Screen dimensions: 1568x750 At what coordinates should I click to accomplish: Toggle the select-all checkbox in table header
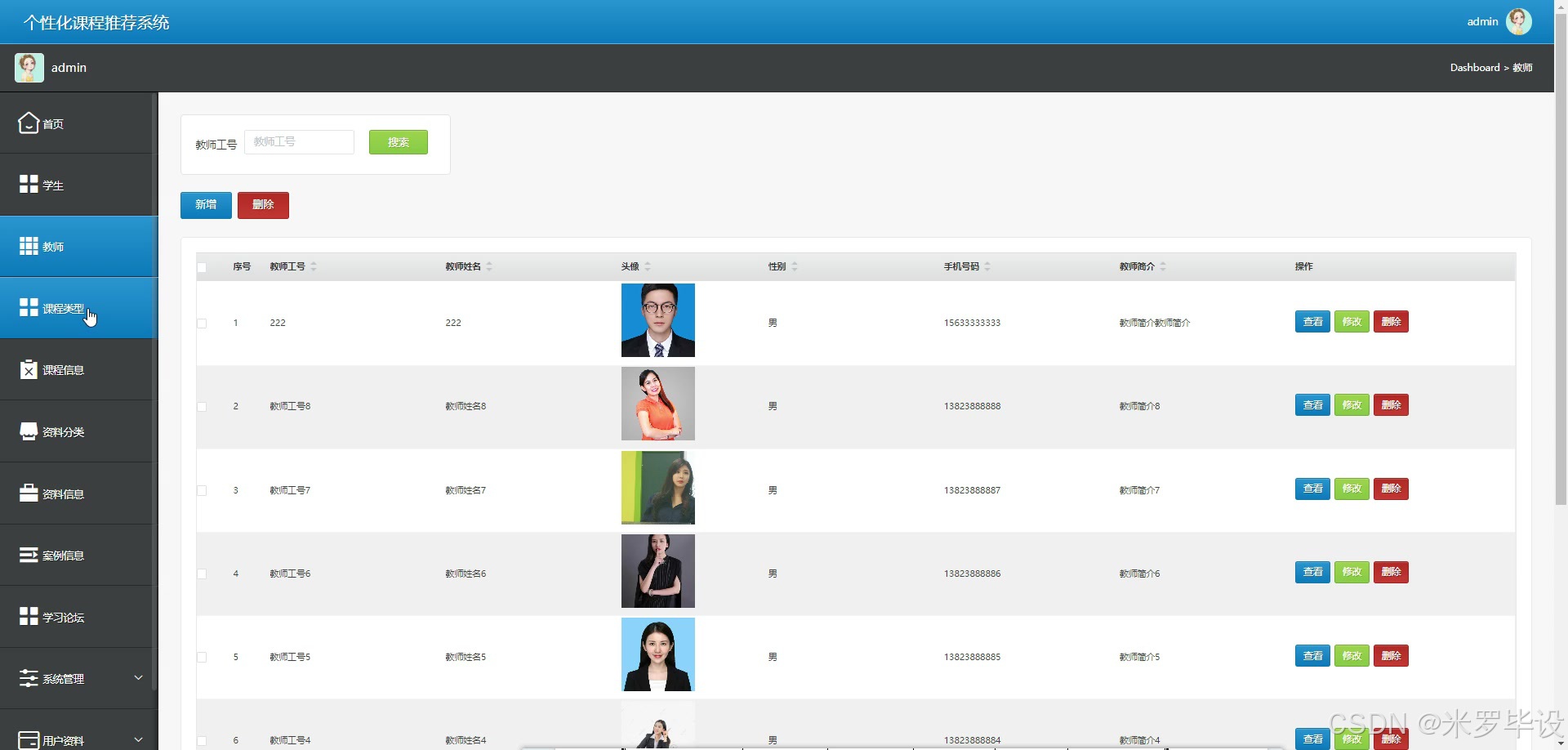click(x=202, y=267)
